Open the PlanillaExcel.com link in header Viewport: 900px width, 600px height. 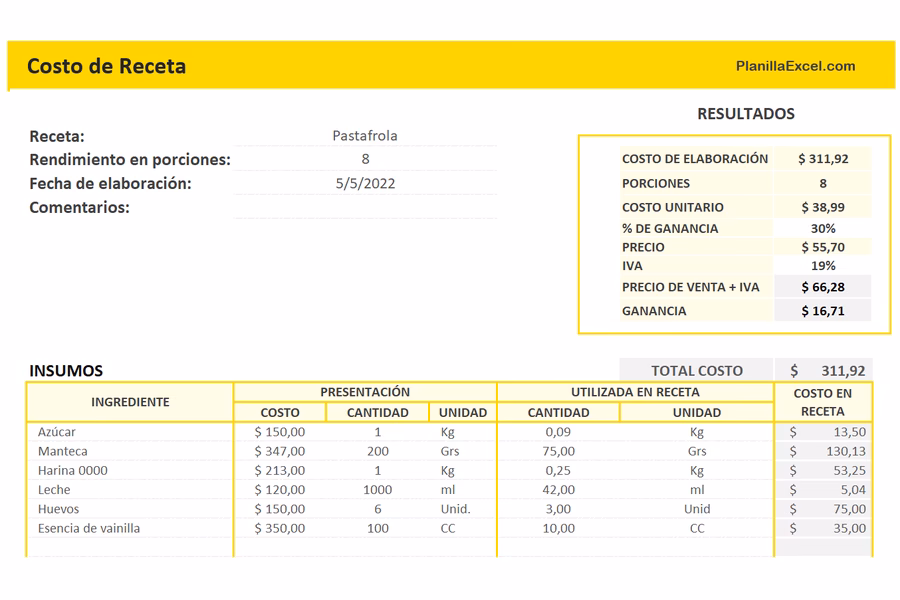[x=795, y=66]
